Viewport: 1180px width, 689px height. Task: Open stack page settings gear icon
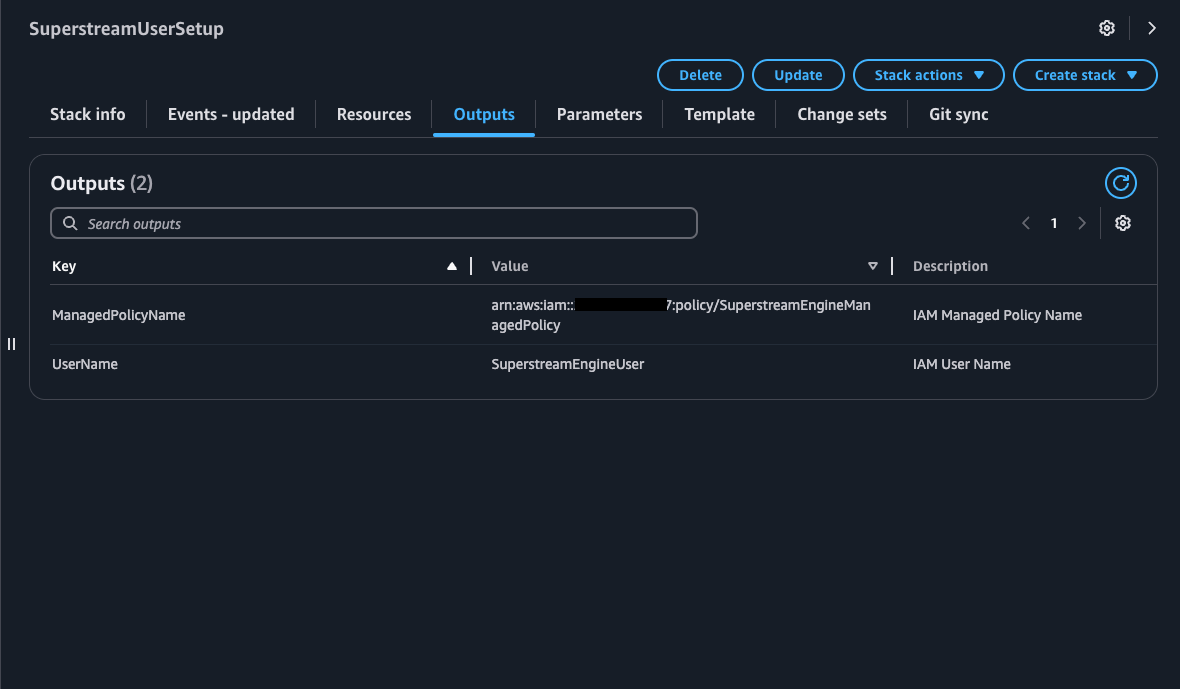1106,29
